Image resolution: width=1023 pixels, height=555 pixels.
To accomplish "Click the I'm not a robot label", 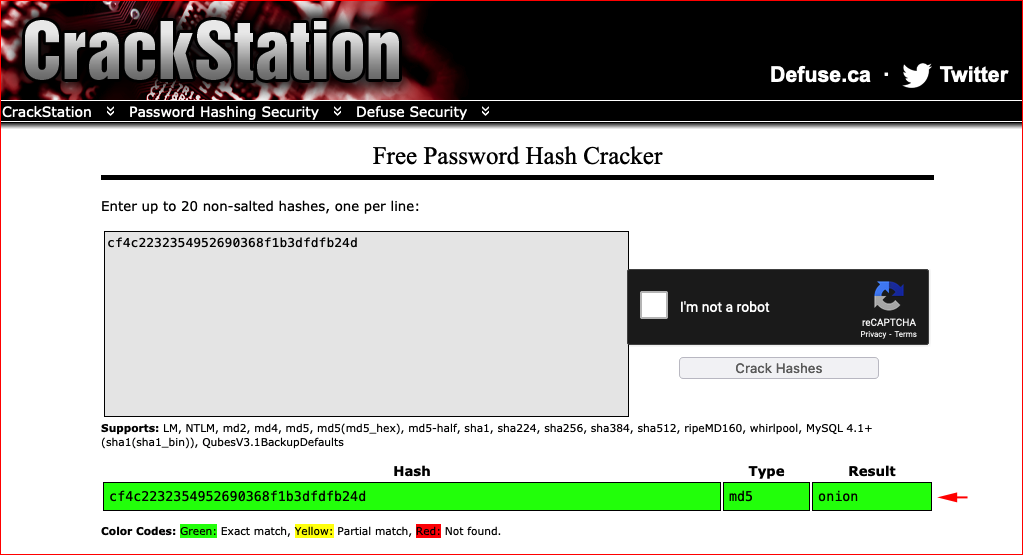I will [x=724, y=307].
